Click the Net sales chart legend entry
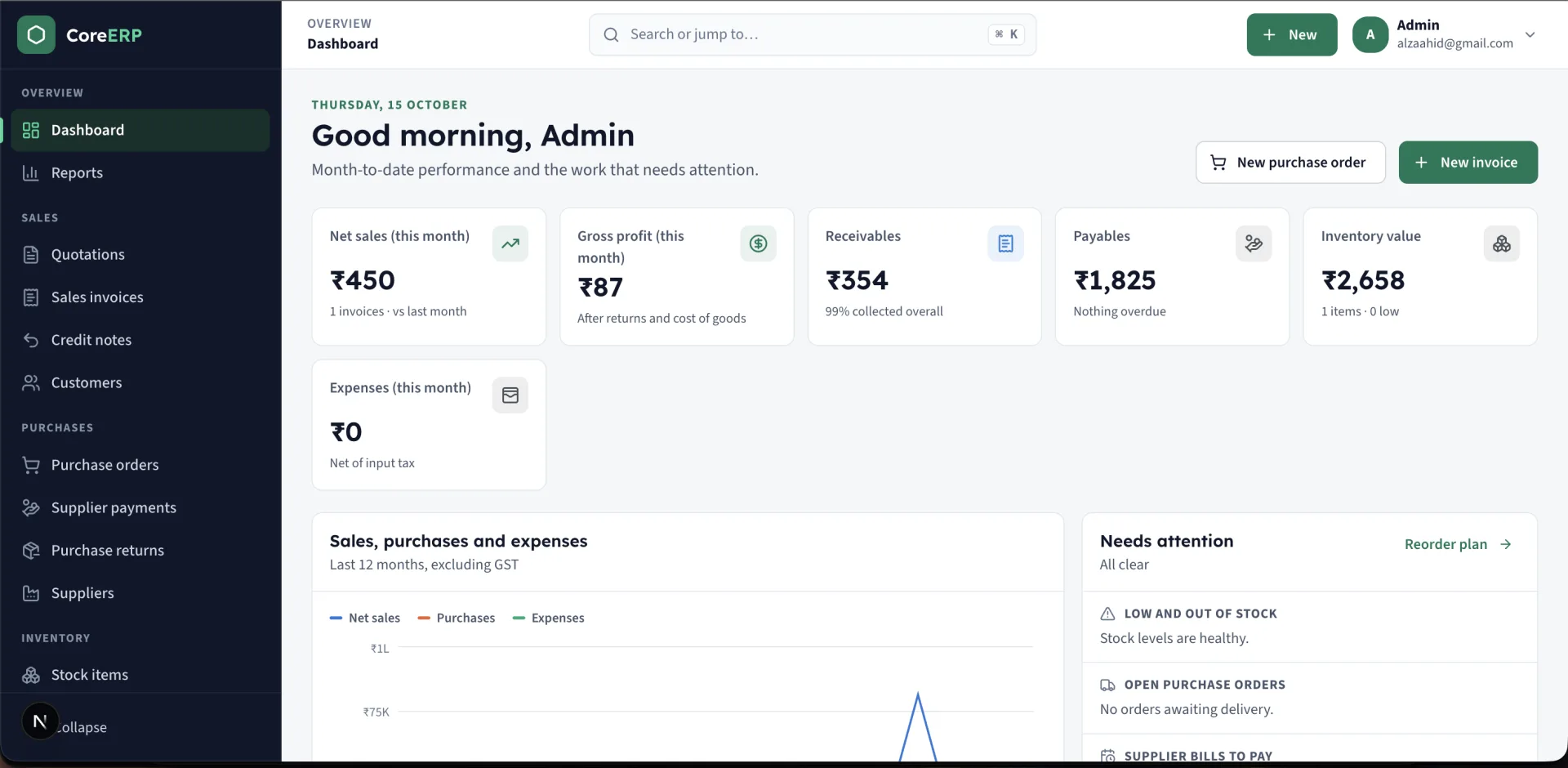This screenshot has width=1568, height=768. (x=365, y=618)
